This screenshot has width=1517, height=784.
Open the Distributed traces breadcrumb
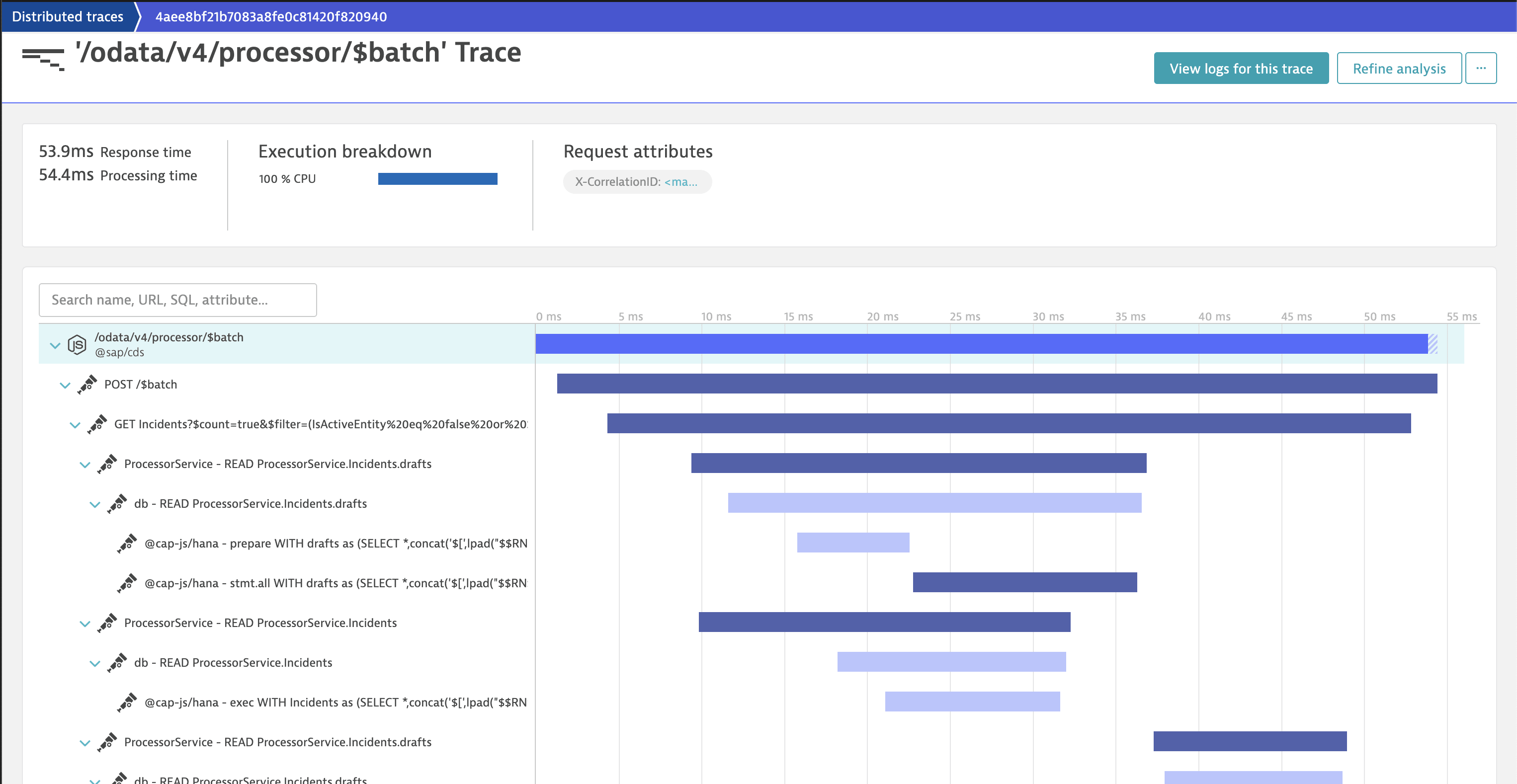pyautogui.click(x=67, y=16)
